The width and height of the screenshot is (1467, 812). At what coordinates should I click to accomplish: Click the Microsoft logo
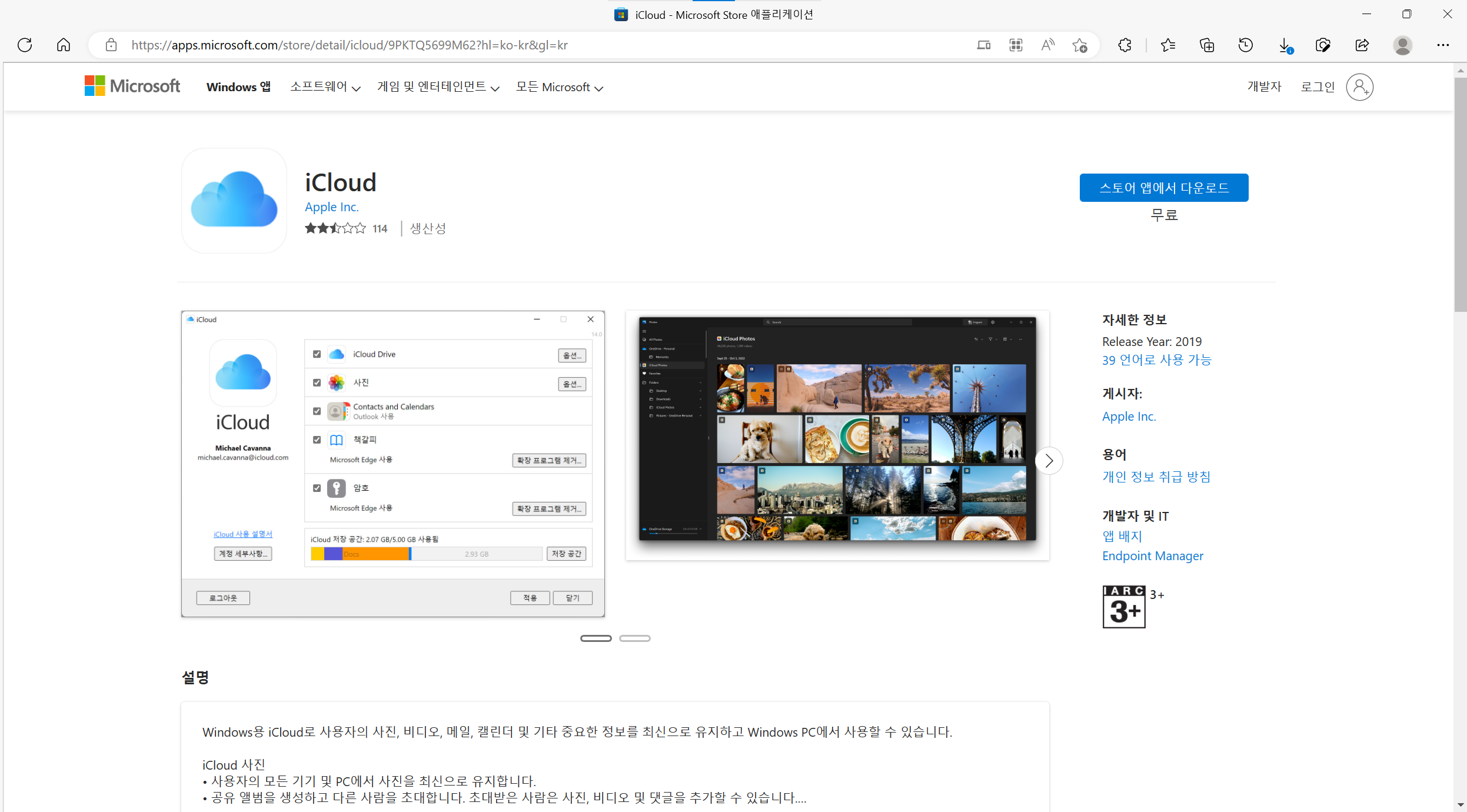click(x=132, y=86)
